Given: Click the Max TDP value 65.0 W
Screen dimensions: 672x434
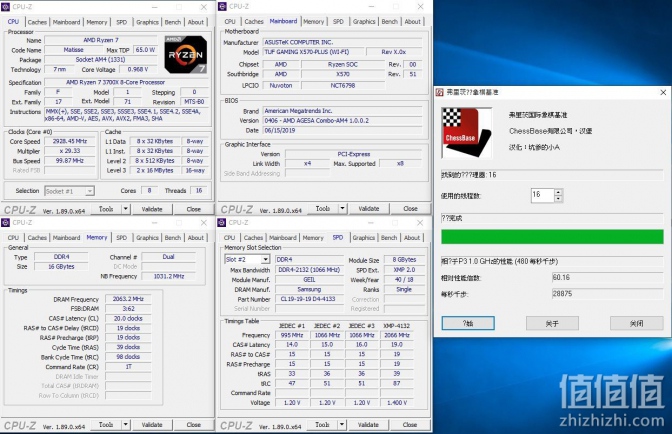Looking at the screenshot, I should pyautogui.click(x=145, y=50).
